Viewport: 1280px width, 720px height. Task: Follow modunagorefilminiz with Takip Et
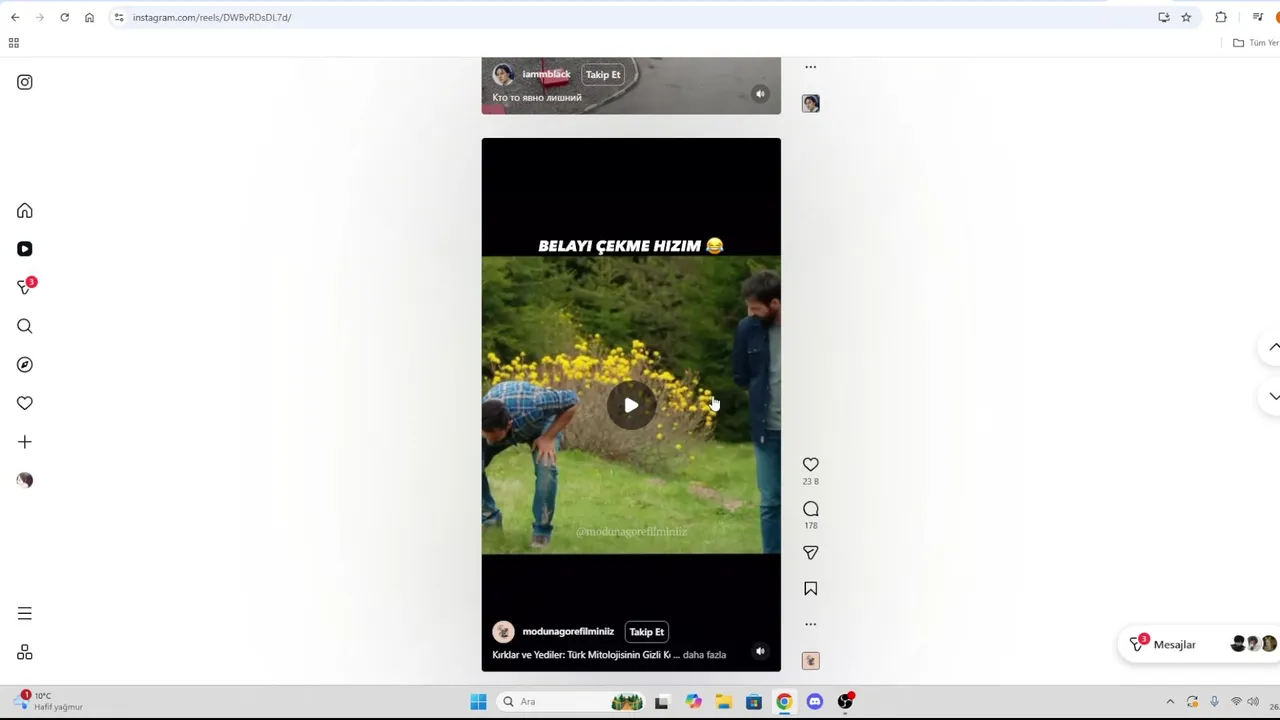click(647, 632)
